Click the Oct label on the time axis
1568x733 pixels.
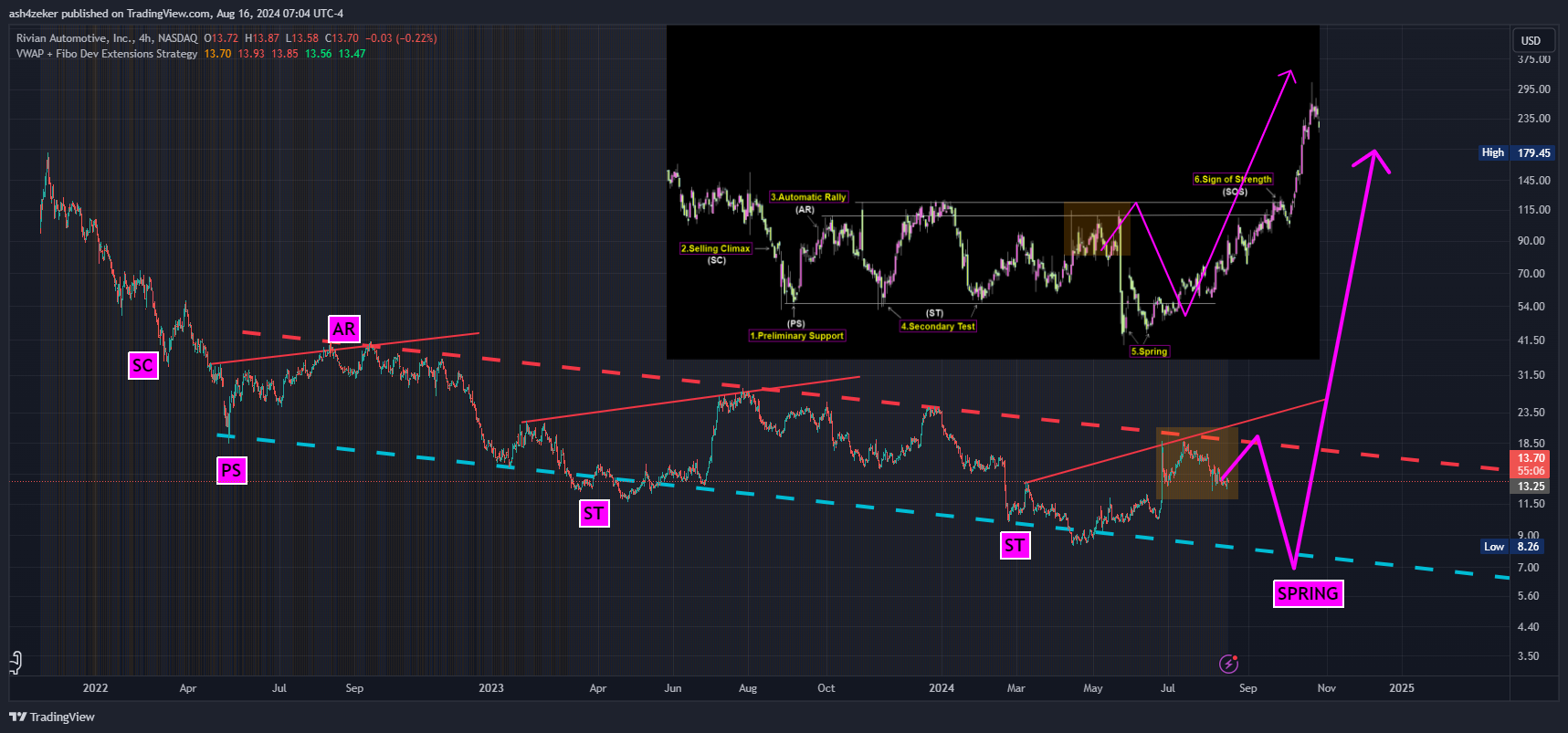tap(826, 688)
